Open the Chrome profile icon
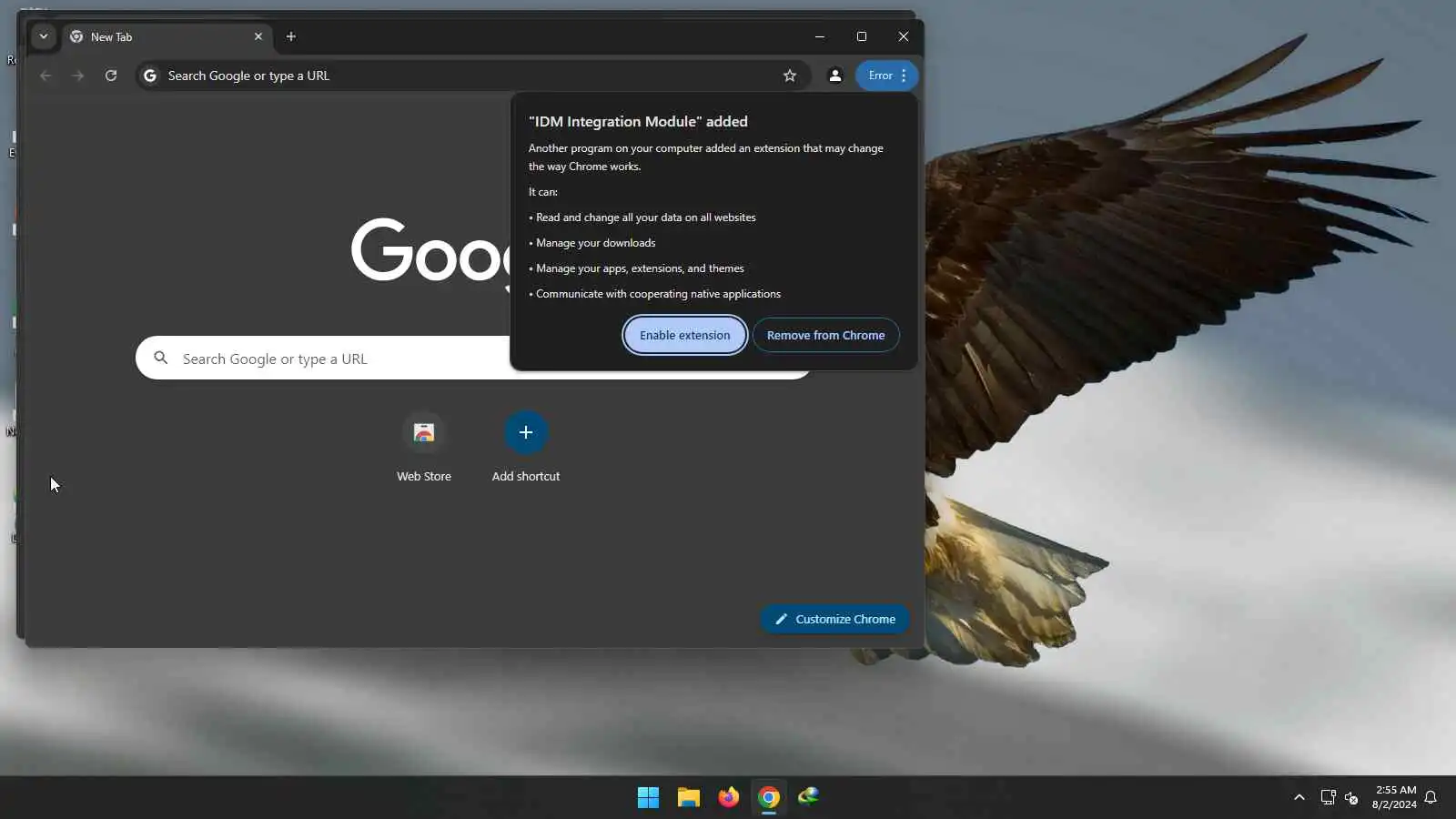The width and height of the screenshot is (1456, 819). coord(834,76)
